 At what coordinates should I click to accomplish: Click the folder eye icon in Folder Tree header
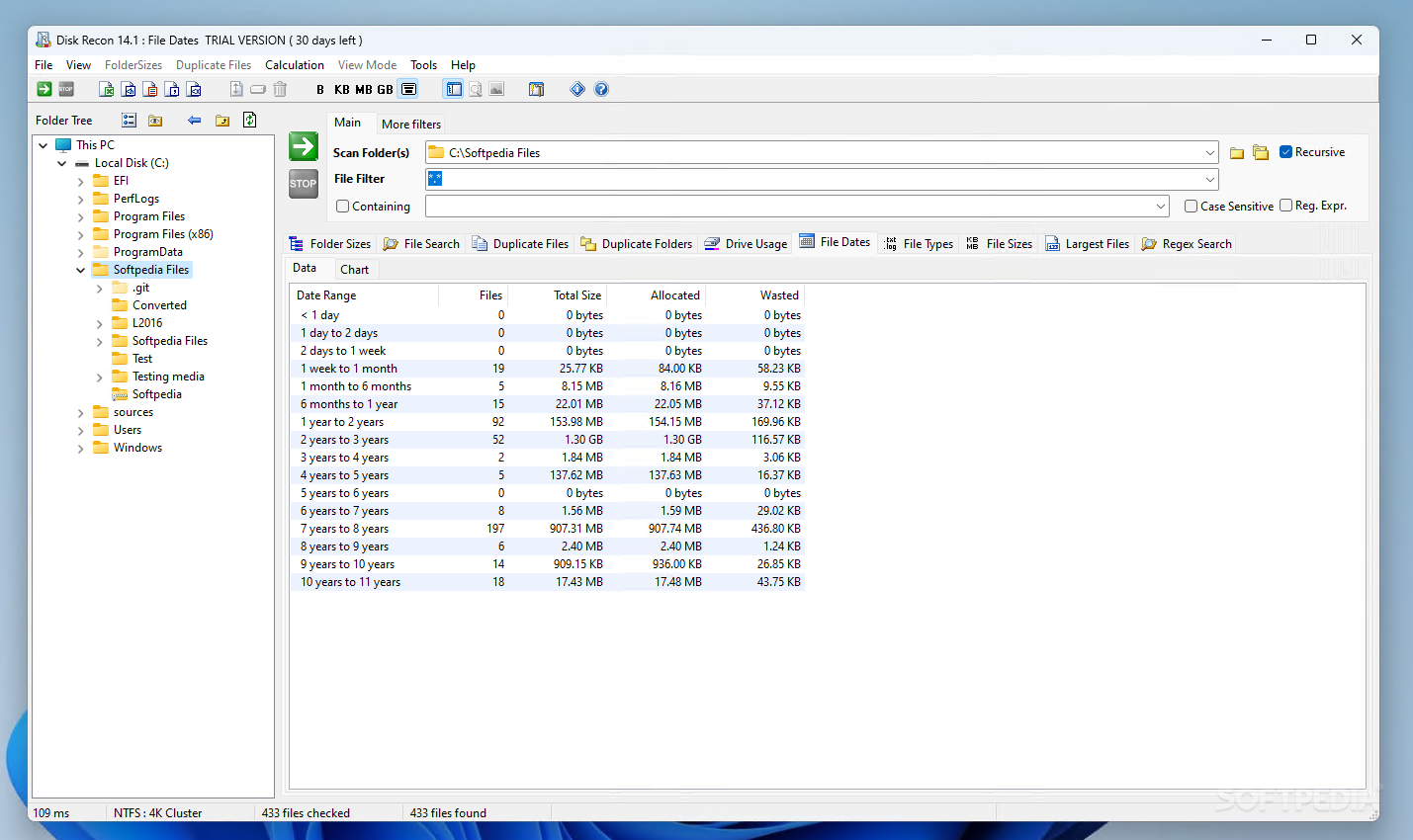coord(155,121)
